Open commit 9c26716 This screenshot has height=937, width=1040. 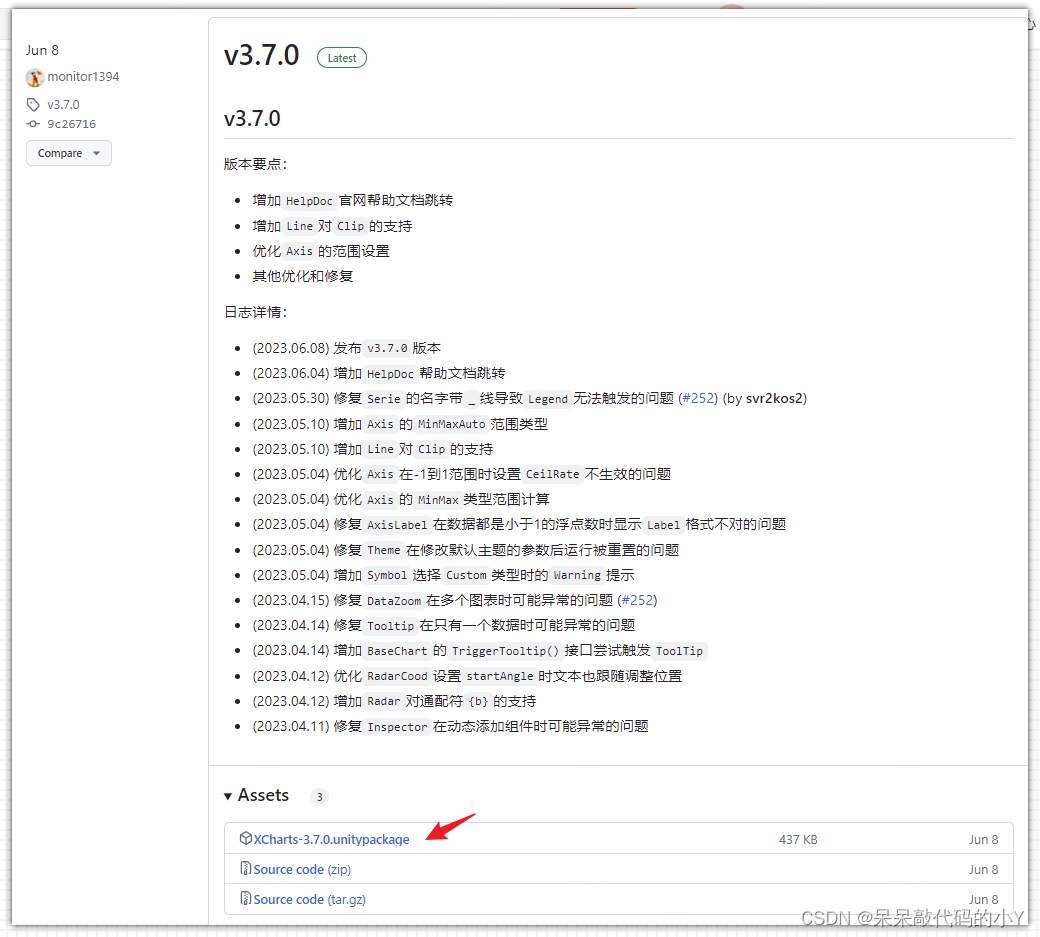(x=72, y=124)
